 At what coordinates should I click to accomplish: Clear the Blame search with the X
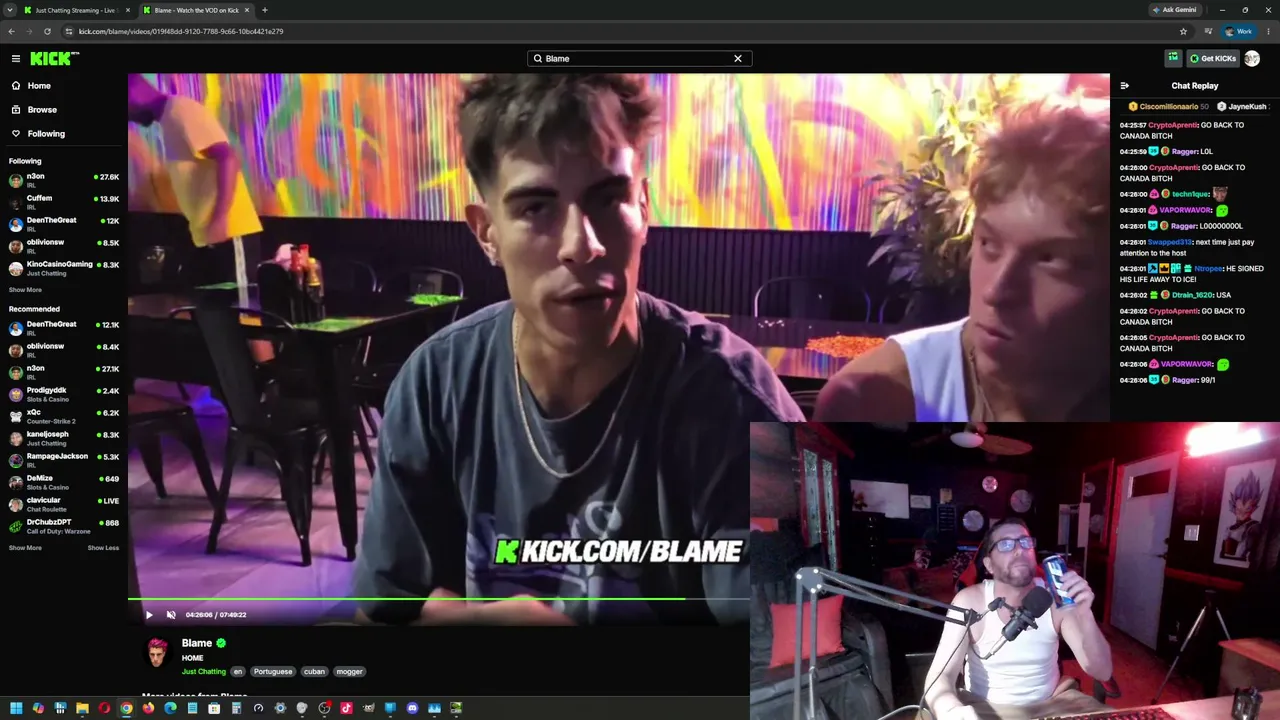(x=738, y=58)
